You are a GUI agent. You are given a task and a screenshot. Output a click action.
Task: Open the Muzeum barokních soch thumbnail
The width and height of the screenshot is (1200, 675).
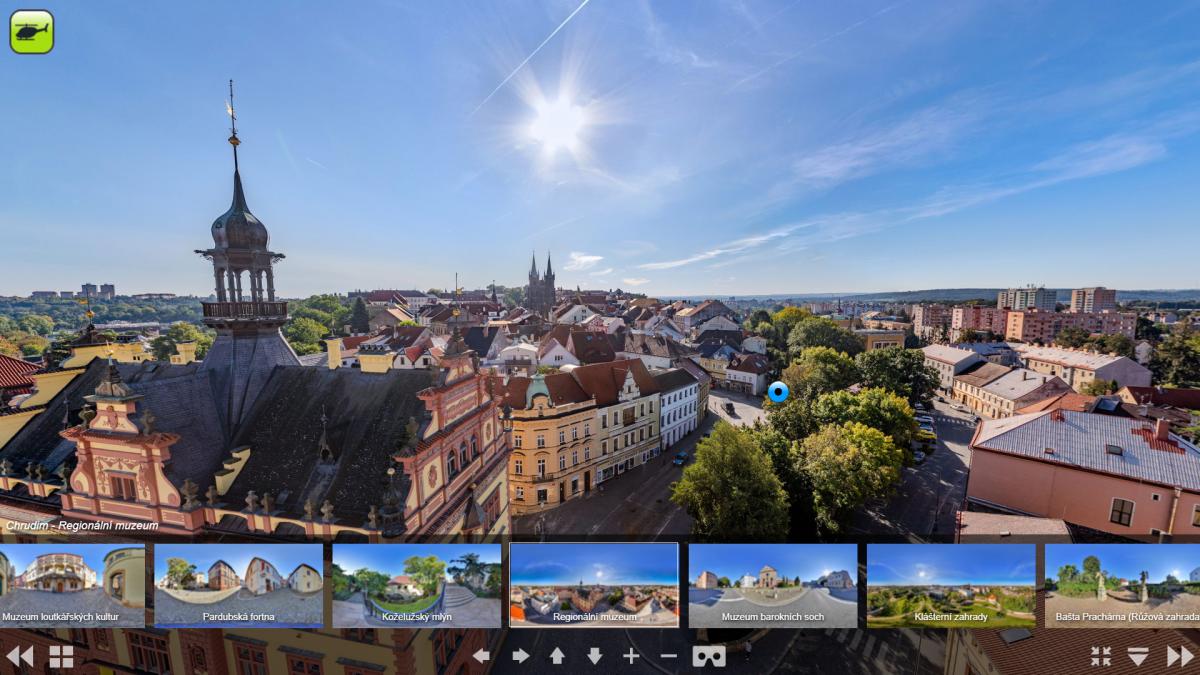click(773, 585)
